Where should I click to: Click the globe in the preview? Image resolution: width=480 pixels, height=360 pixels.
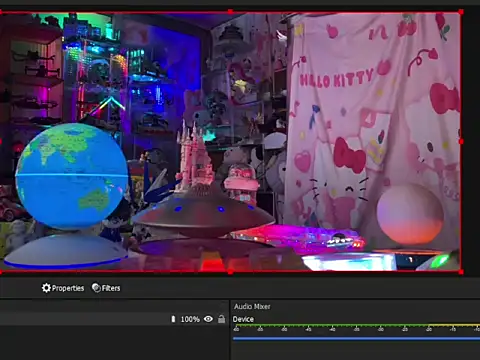click(72, 176)
